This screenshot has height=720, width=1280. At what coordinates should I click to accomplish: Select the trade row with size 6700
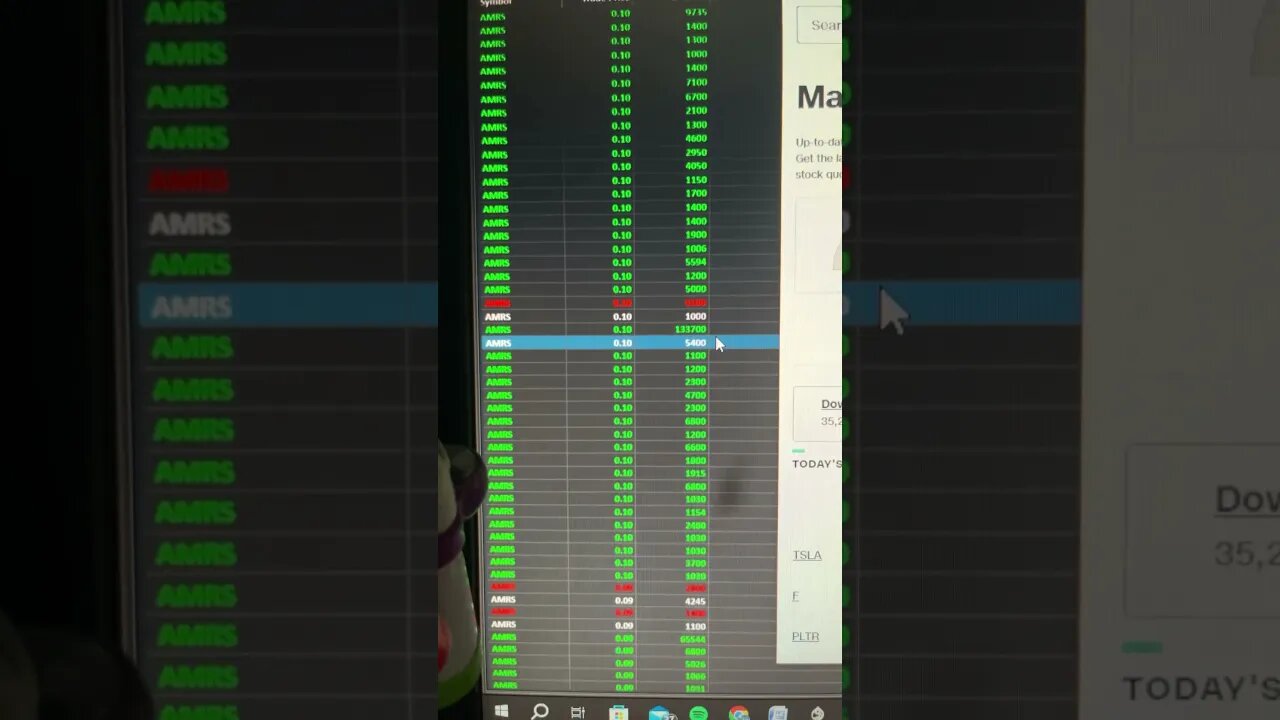(x=630, y=97)
